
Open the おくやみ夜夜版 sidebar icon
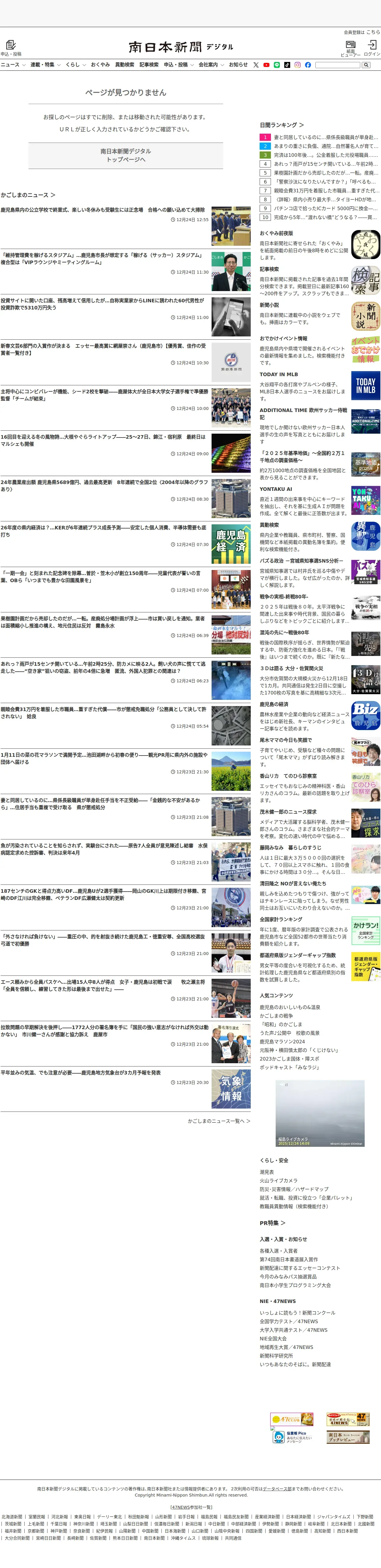click(x=366, y=245)
